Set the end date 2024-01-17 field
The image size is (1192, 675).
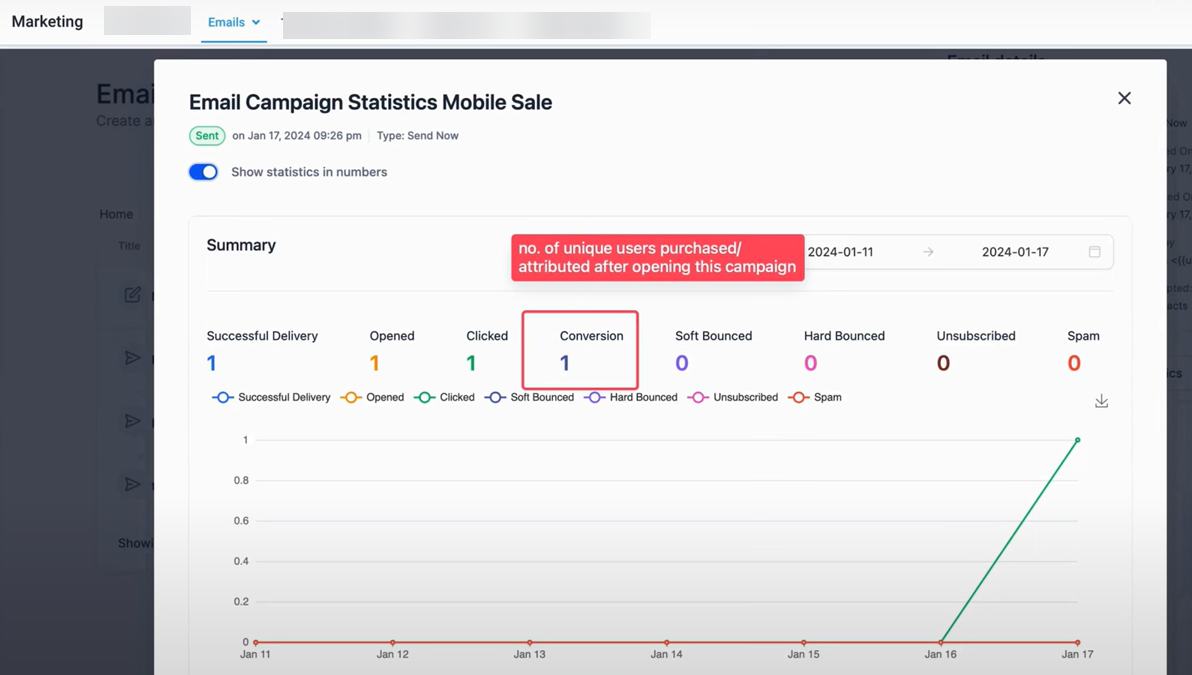point(1014,252)
